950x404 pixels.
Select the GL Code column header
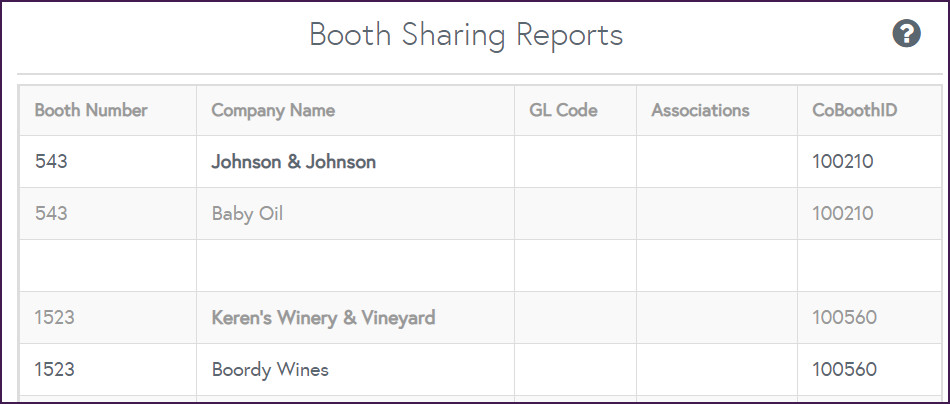coord(563,110)
